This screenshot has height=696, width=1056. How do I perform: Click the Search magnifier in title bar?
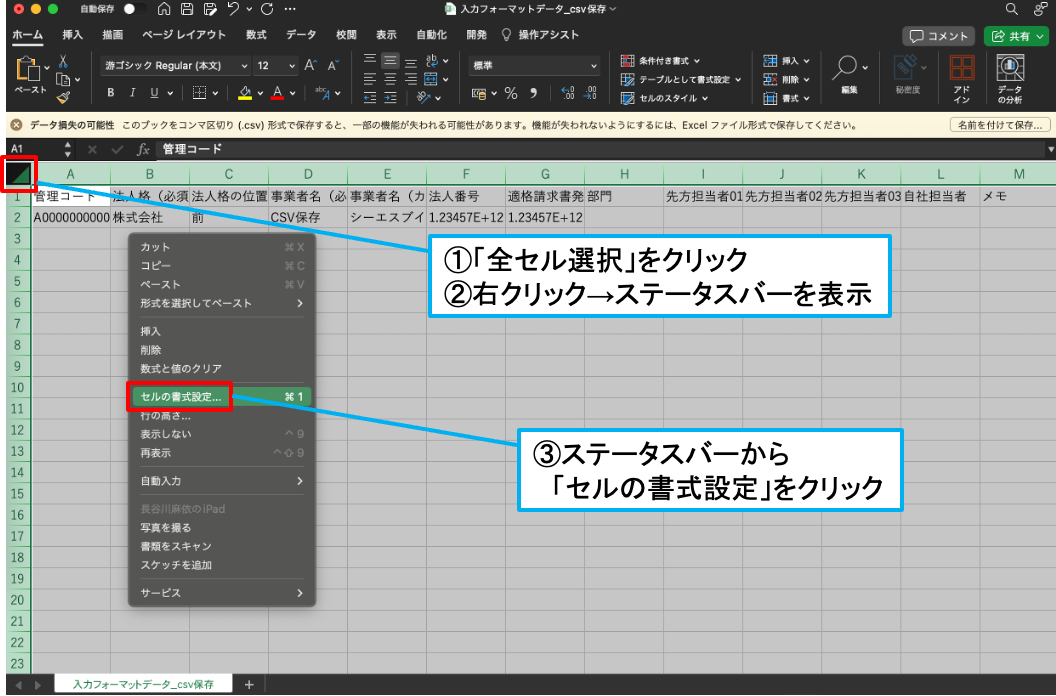coord(1012,9)
